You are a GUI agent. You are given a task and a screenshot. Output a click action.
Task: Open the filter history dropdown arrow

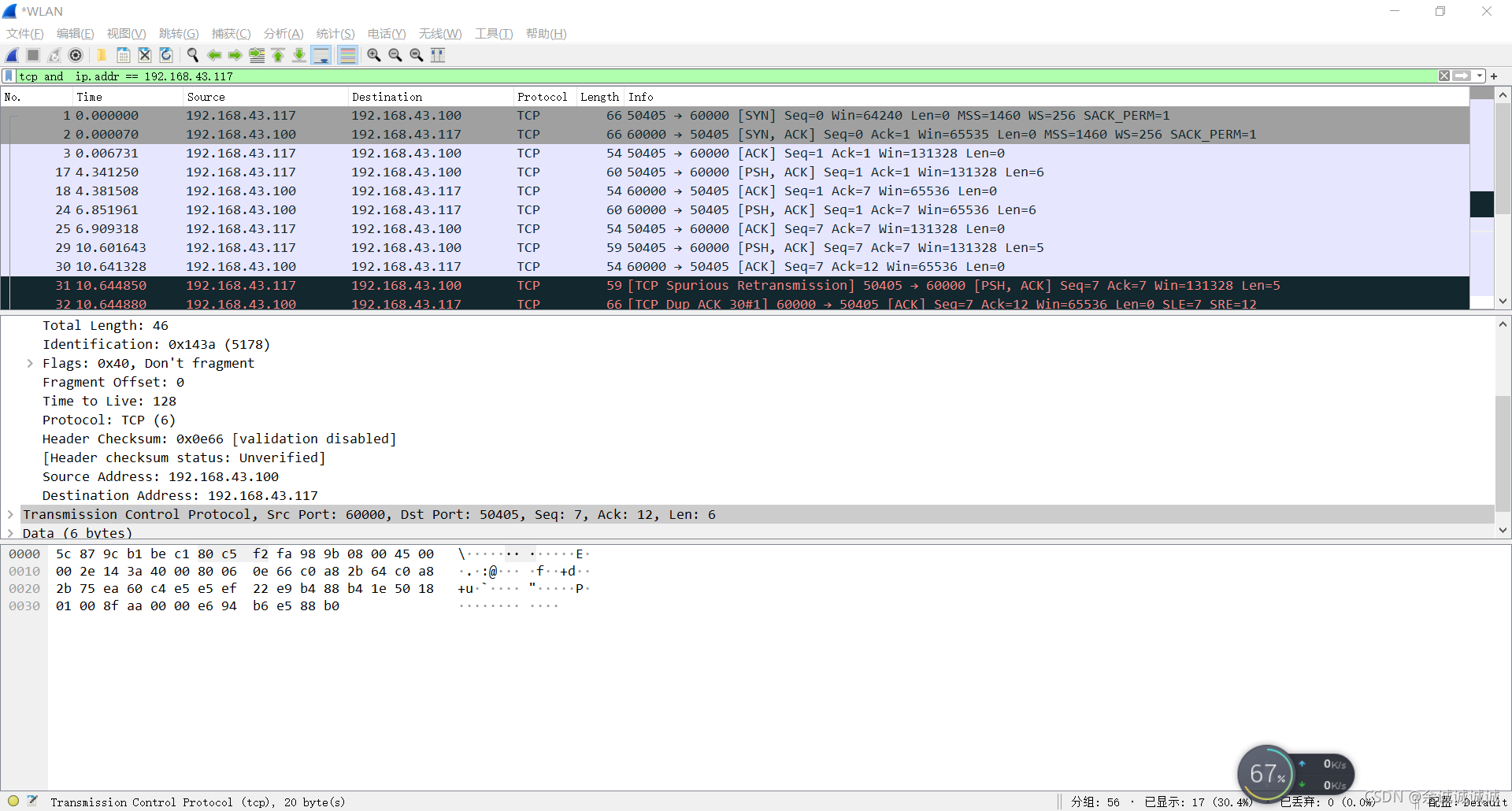click(1478, 76)
